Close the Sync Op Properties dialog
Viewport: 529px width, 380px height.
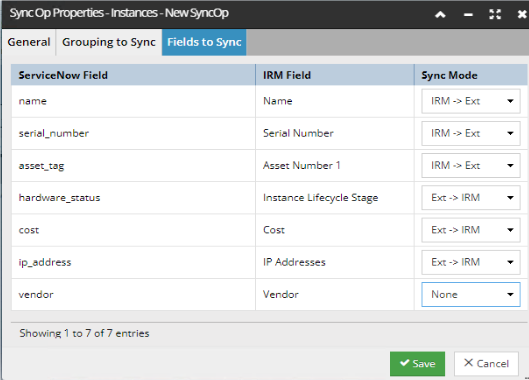click(522, 14)
